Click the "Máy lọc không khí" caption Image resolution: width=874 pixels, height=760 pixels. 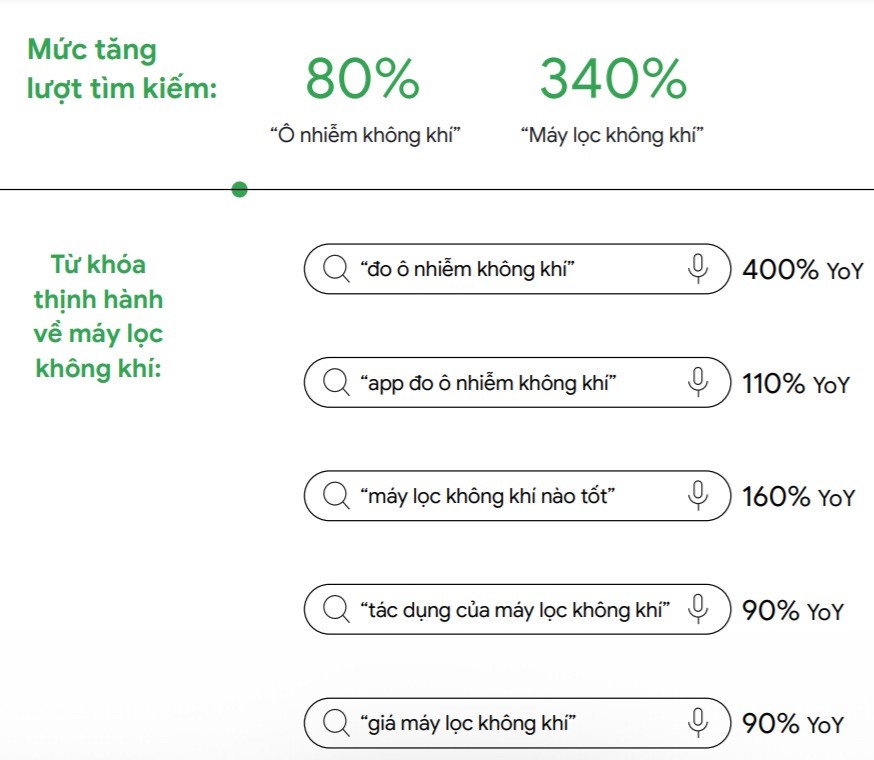(612, 135)
